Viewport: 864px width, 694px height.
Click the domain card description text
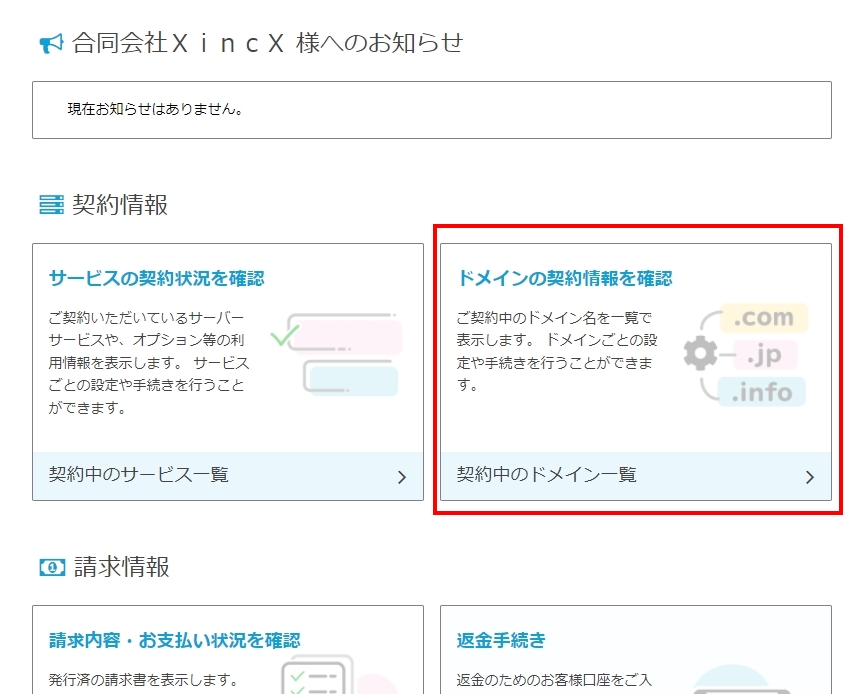(557, 351)
